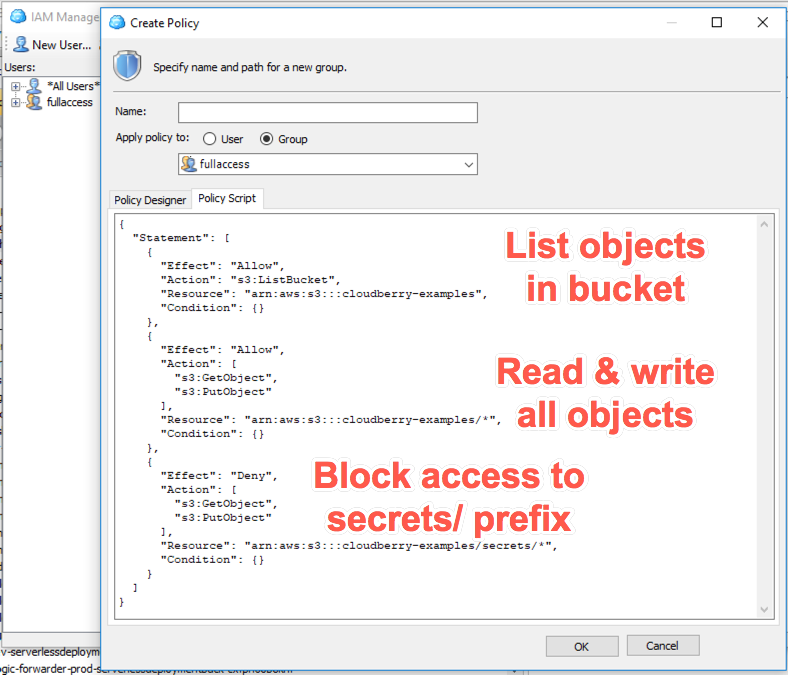Click the fullaccess group icon in tree

(x=34, y=102)
